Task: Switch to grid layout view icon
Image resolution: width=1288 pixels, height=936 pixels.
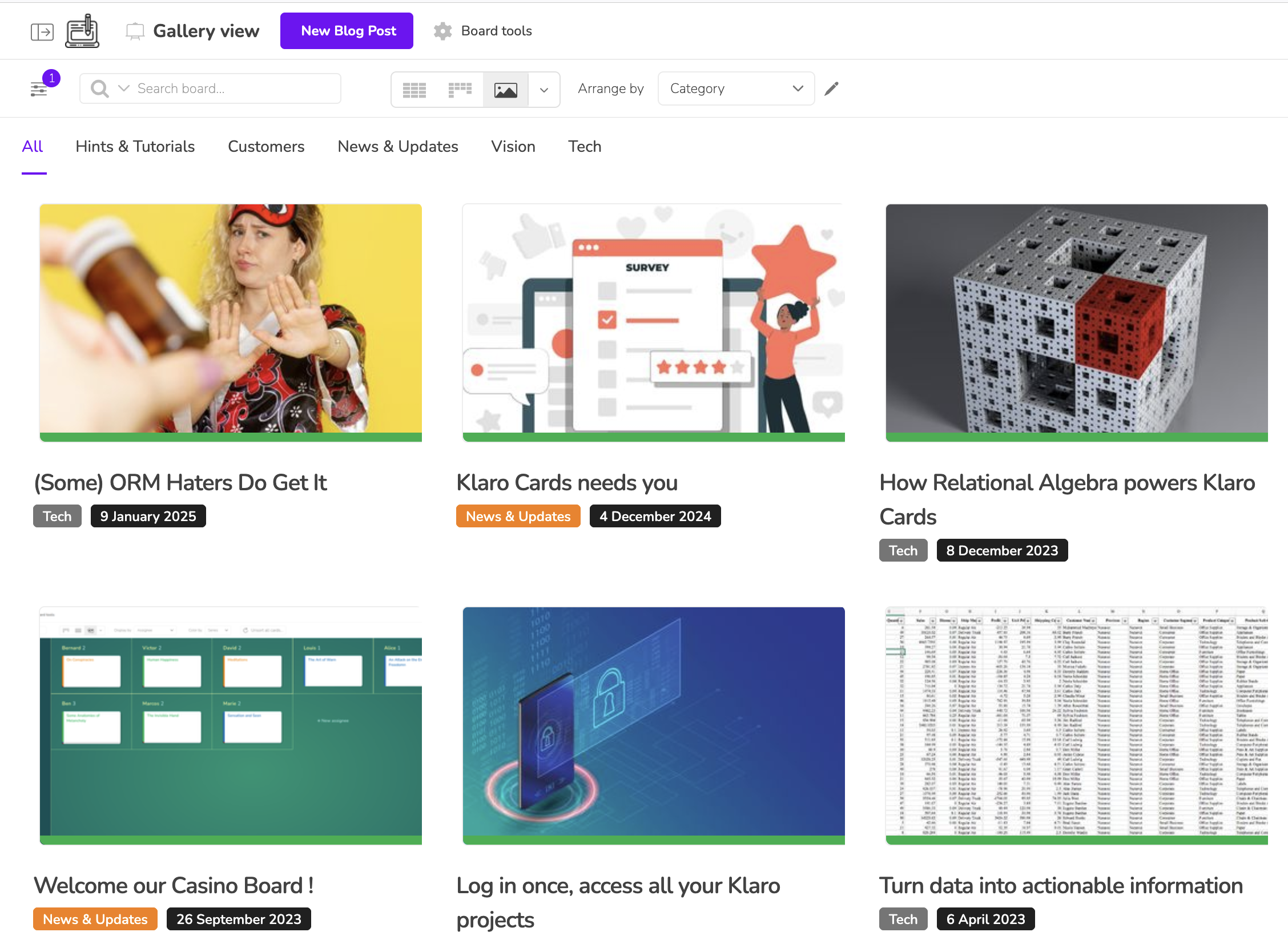Action: click(414, 90)
